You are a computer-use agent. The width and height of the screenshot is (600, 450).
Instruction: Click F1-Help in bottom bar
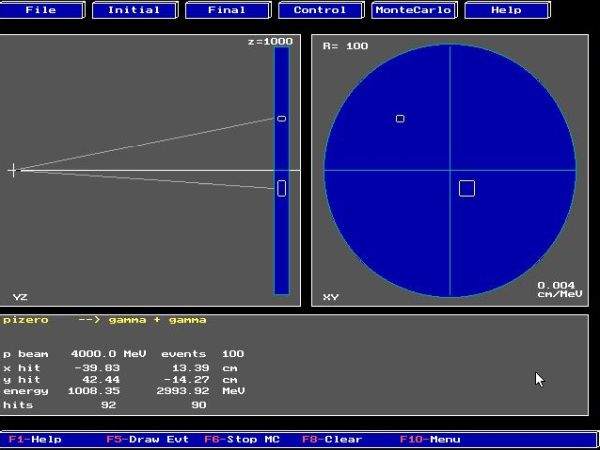pos(35,439)
